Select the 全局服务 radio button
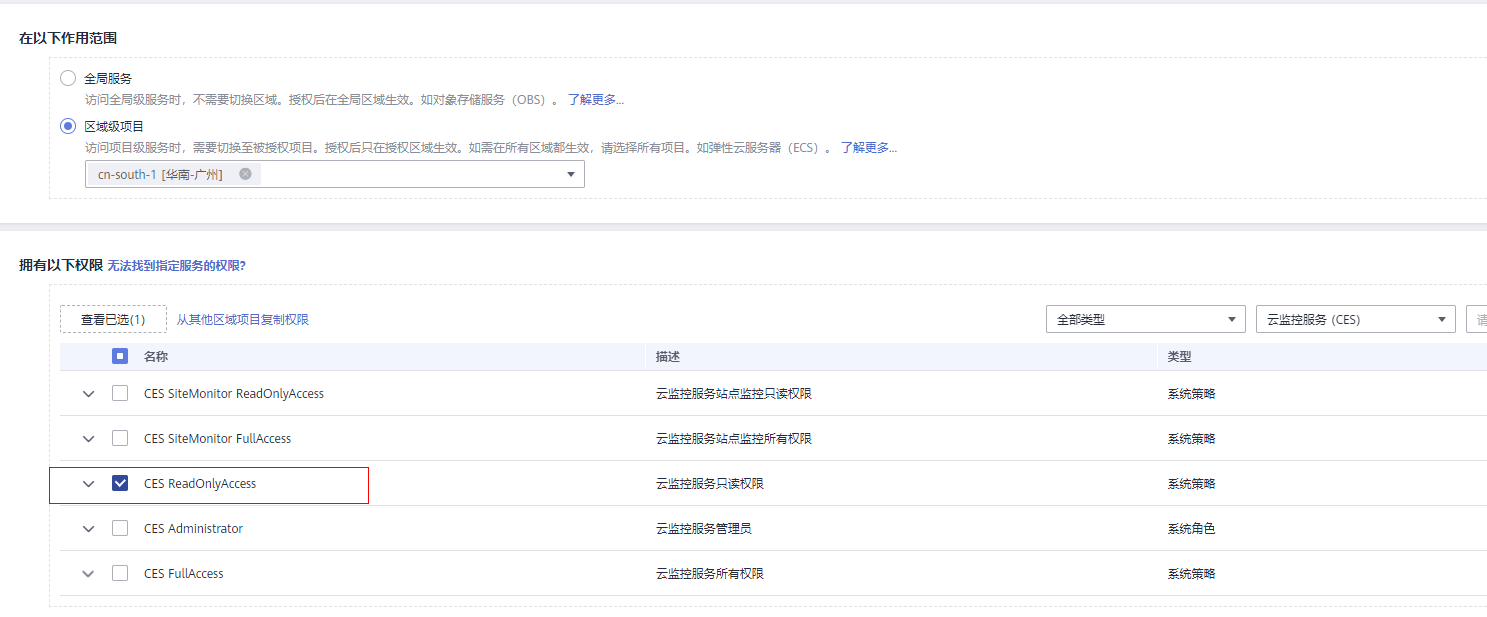This screenshot has width=1487, height=617. (68, 78)
